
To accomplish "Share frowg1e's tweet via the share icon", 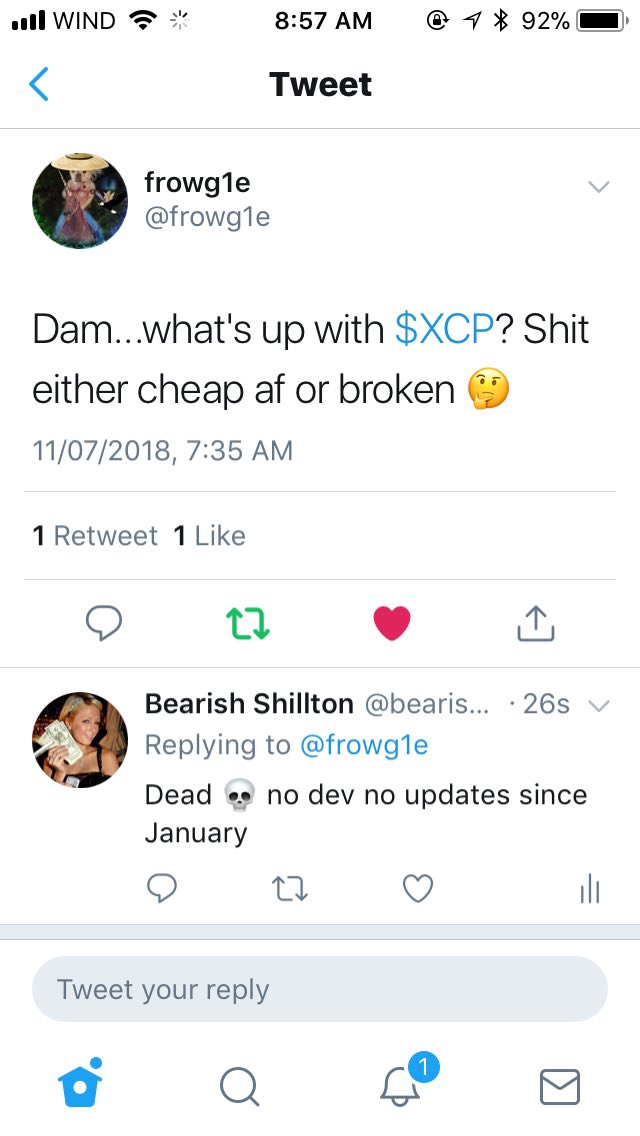I will pyautogui.click(x=536, y=624).
